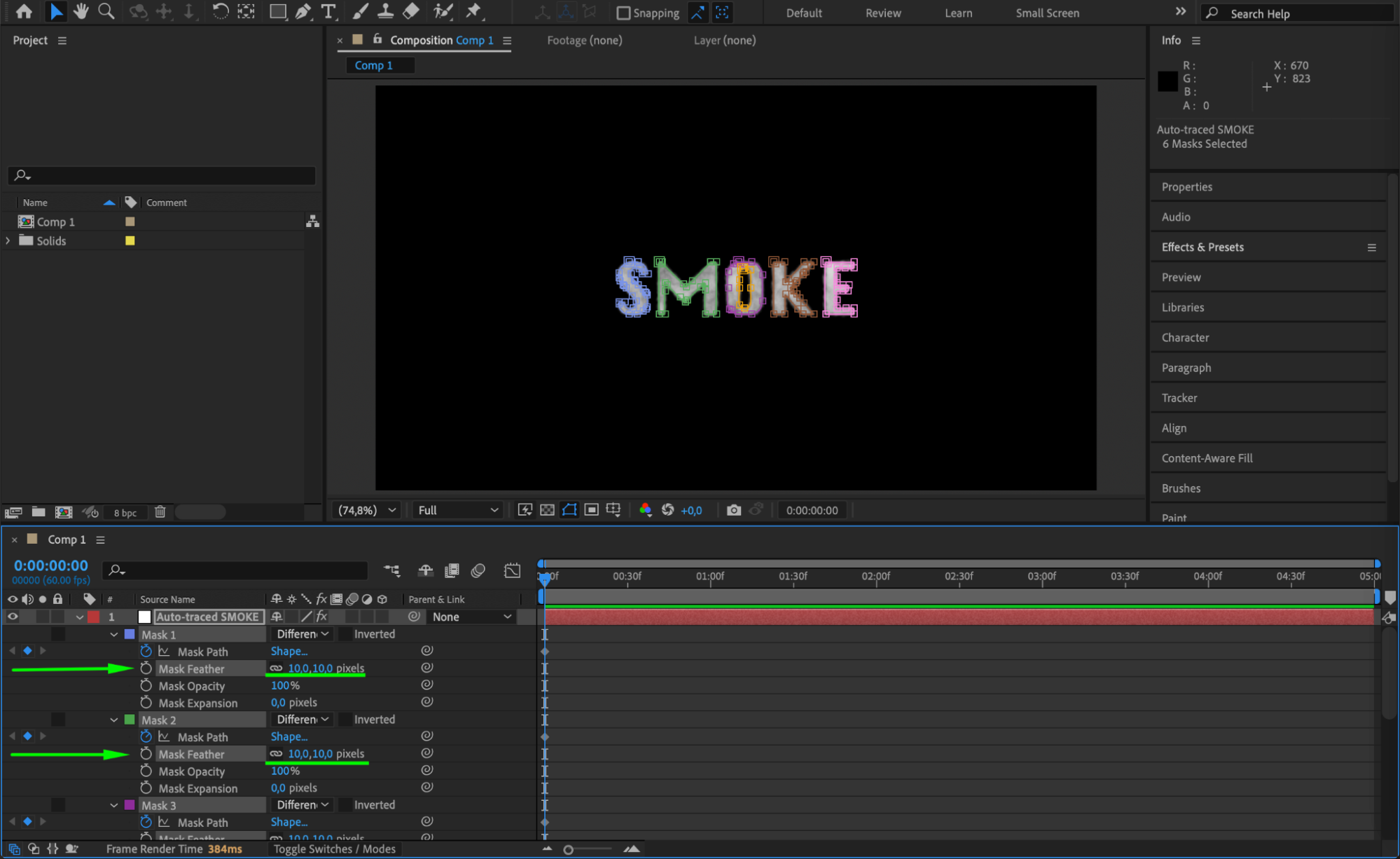Click the Mask 3 purple color swatch

click(x=130, y=805)
